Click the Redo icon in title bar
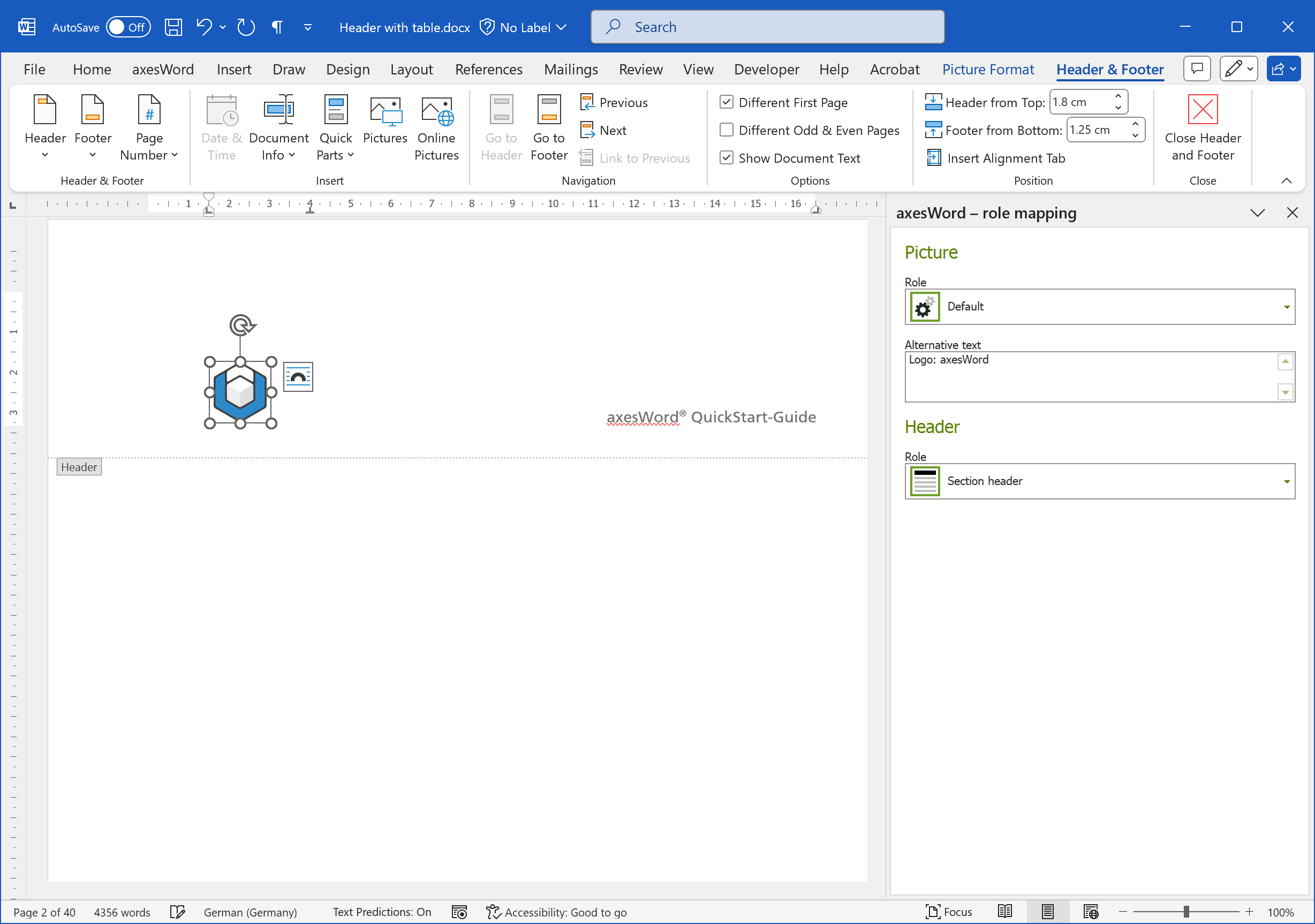The height and width of the screenshot is (924, 1315). point(246,27)
